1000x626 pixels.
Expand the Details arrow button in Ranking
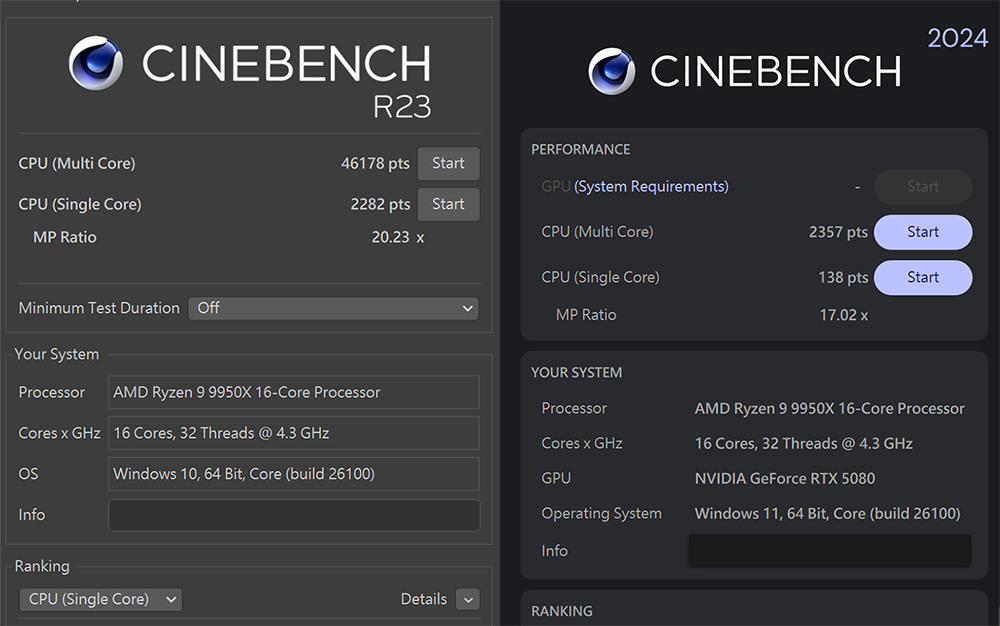pos(467,599)
